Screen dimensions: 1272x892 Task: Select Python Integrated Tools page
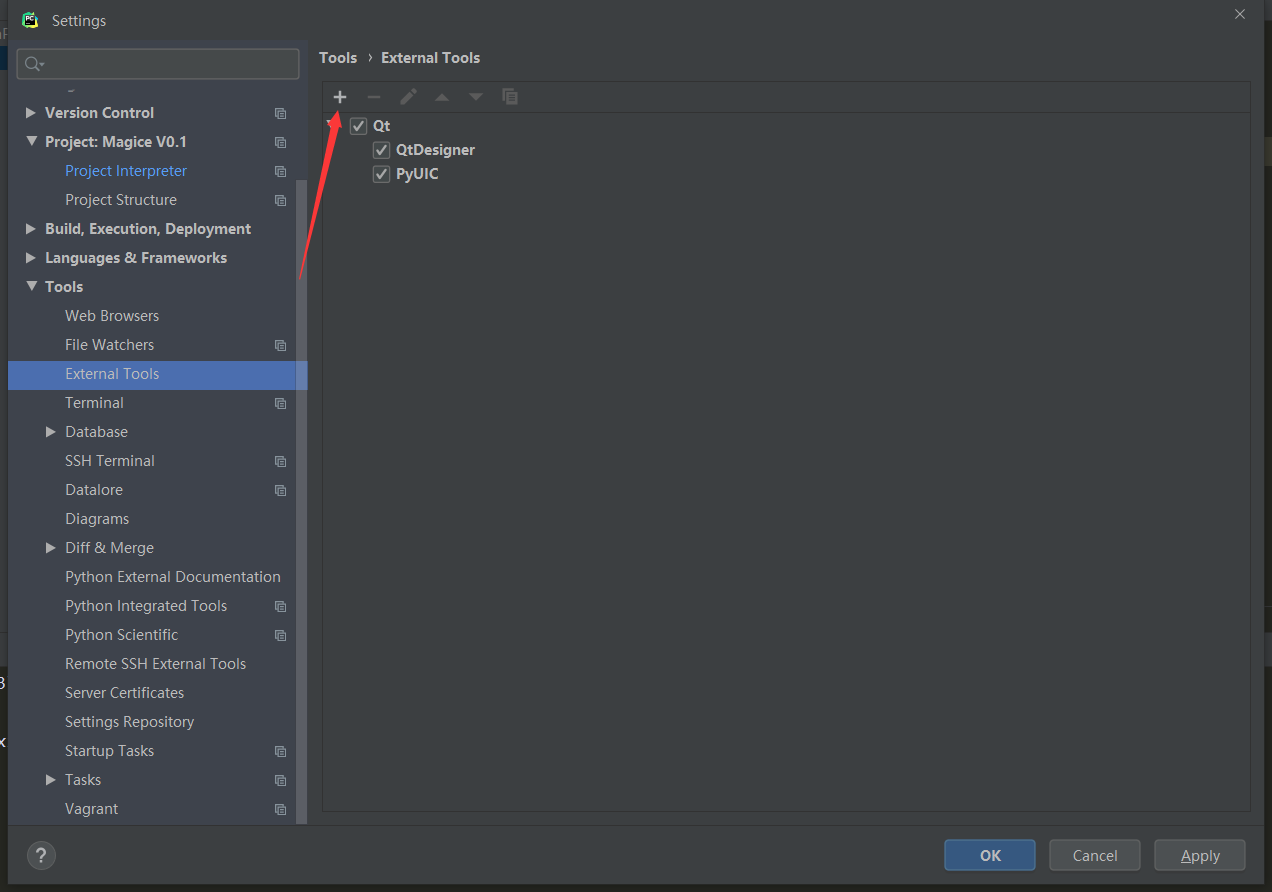click(146, 606)
